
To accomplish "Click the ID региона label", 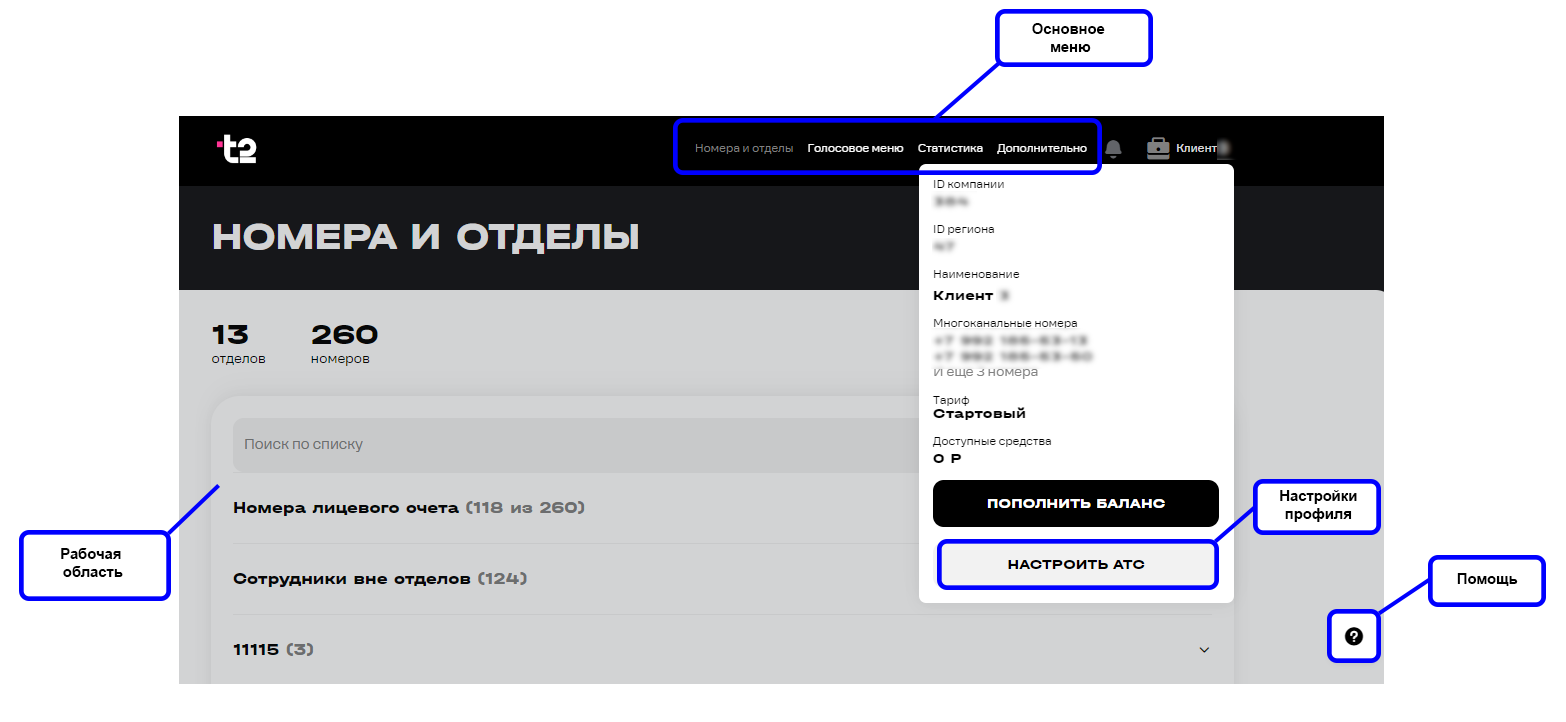I will click(963, 229).
